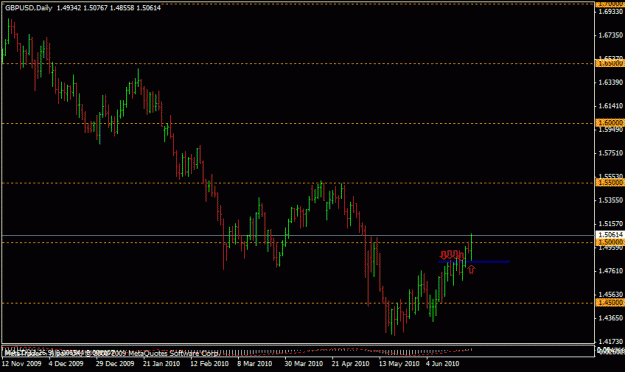Click the orange 1.60000 level label

(x=610, y=123)
